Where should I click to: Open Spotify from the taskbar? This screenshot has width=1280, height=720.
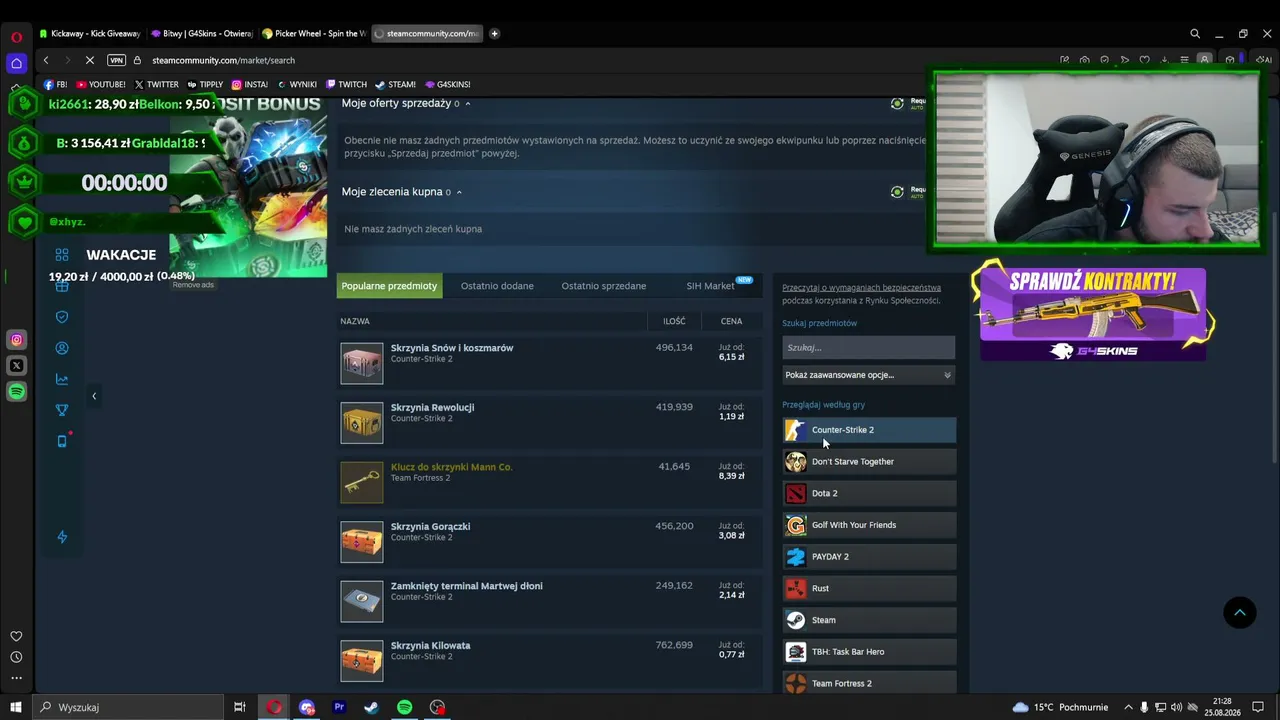coord(404,707)
